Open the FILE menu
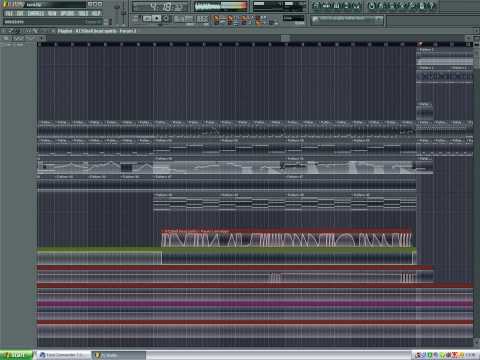Screen dimensions: 480x360 point(9,14)
